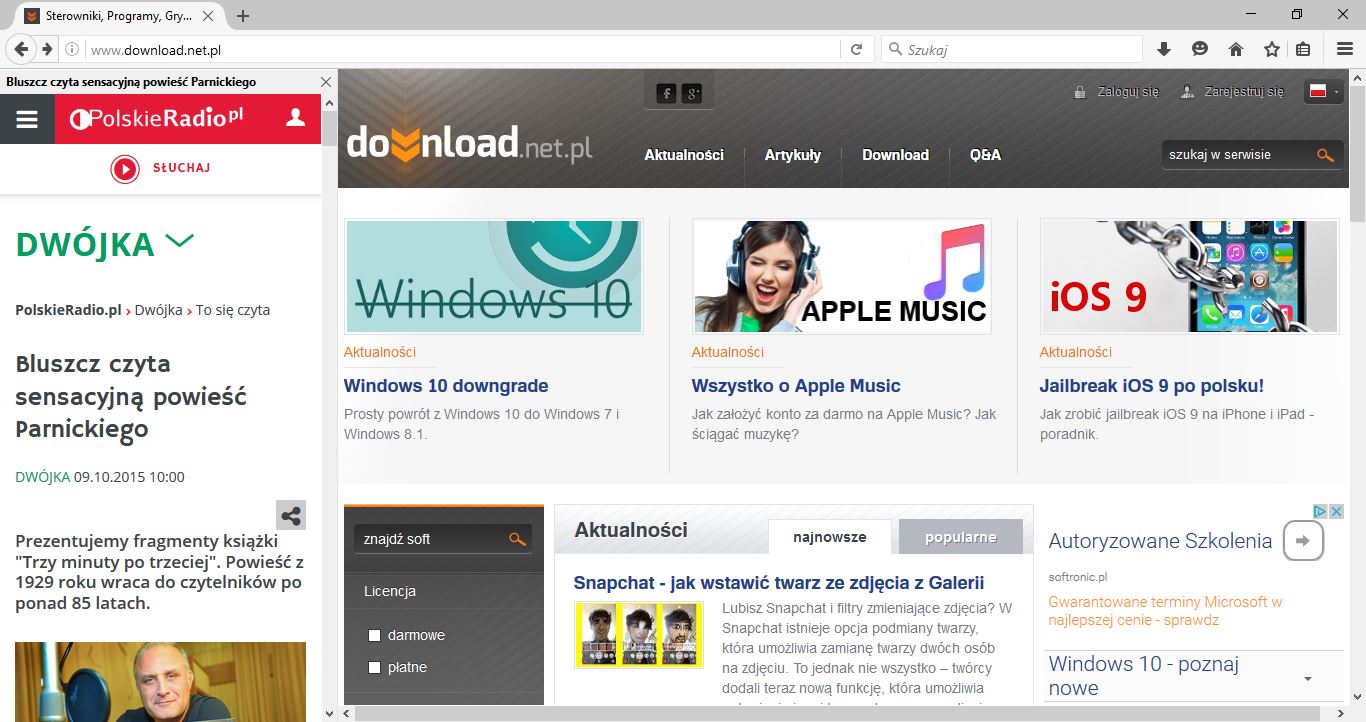Open the Downloads arrow in the toolbar
The height and width of the screenshot is (722, 1366).
click(x=1164, y=49)
